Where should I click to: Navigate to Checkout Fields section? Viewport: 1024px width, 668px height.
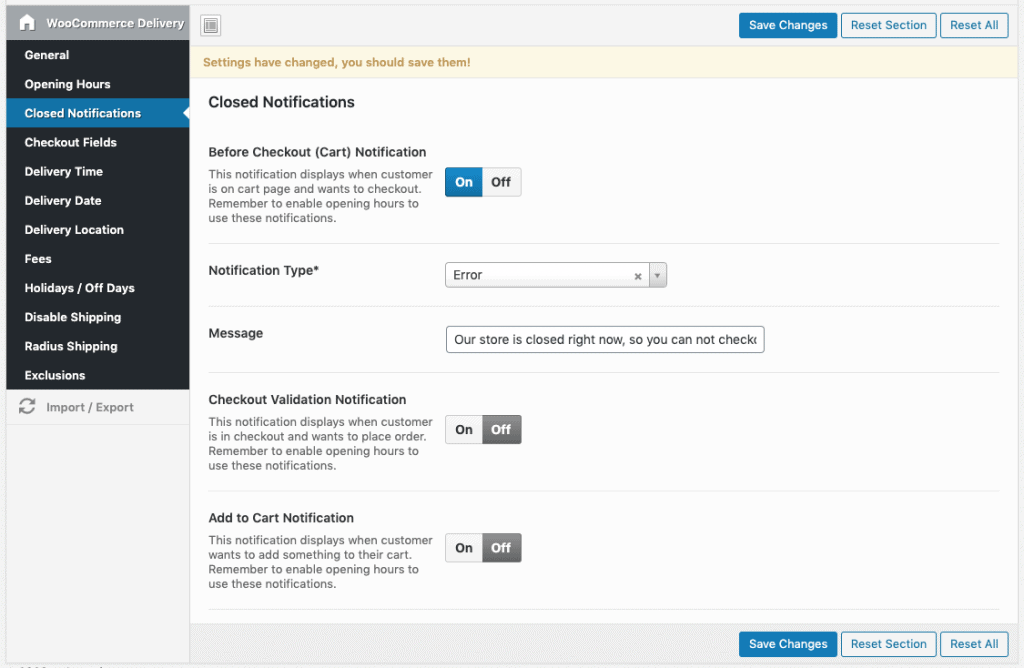tap(70, 142)
